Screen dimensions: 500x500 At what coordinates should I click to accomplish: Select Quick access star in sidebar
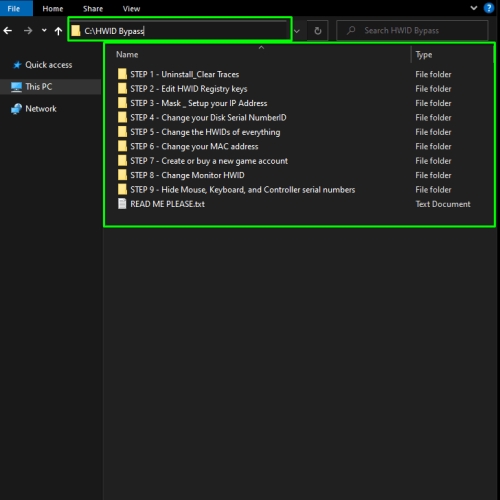click(17, 65)
